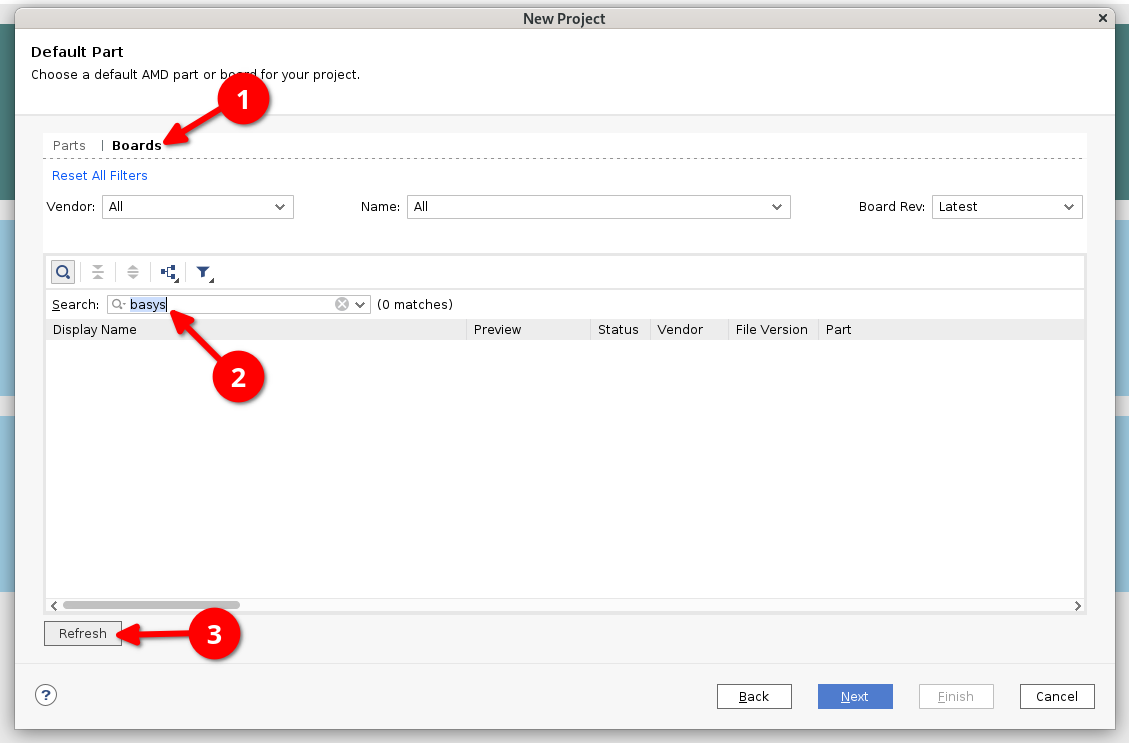Screen dimensions: 1129x743
Task: Go Back to previous wizard step
Action: click(754, 696)
